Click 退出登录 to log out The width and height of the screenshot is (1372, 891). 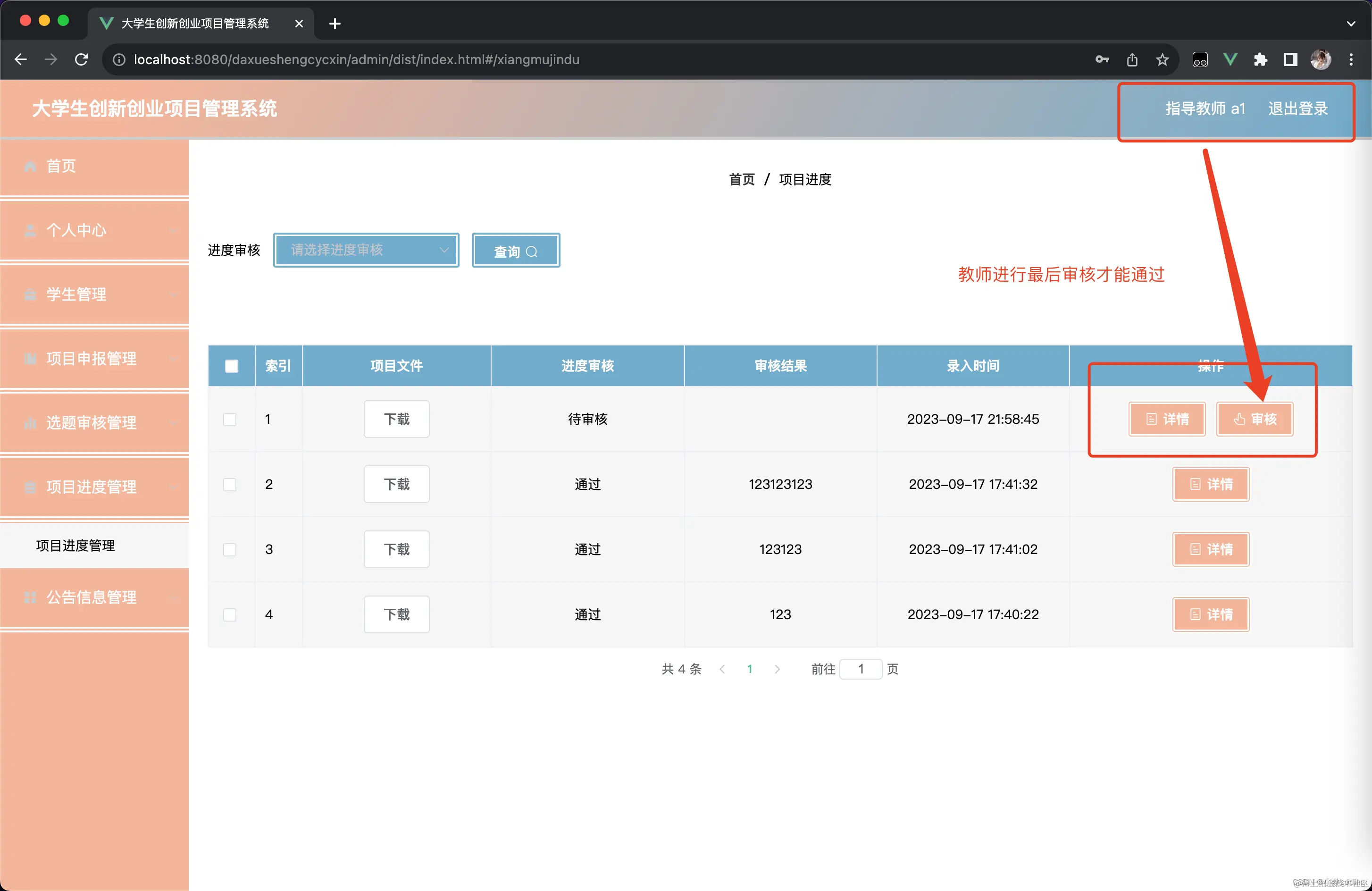1297,109
